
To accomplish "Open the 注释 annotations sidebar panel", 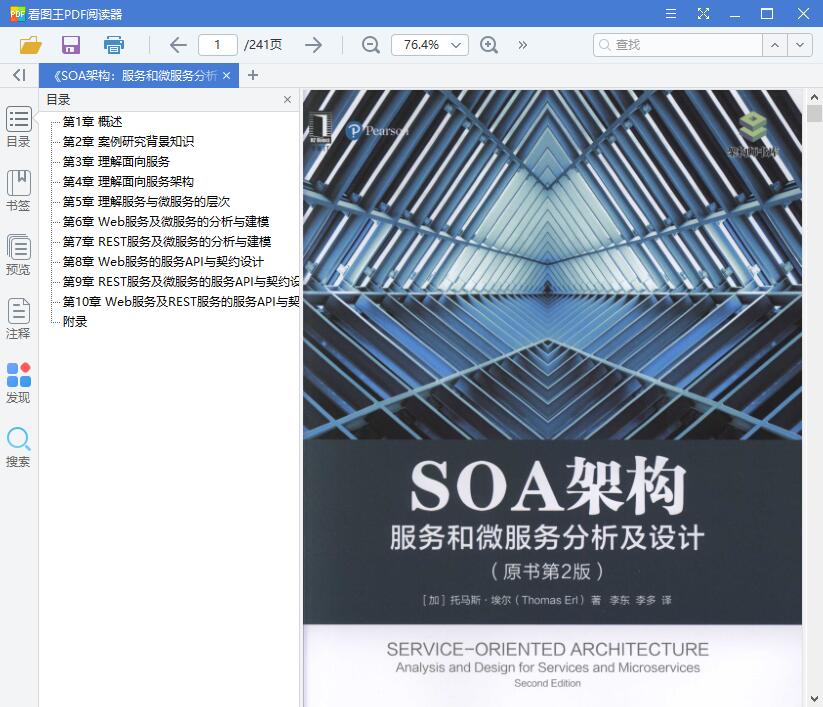I will pos(18,319).
